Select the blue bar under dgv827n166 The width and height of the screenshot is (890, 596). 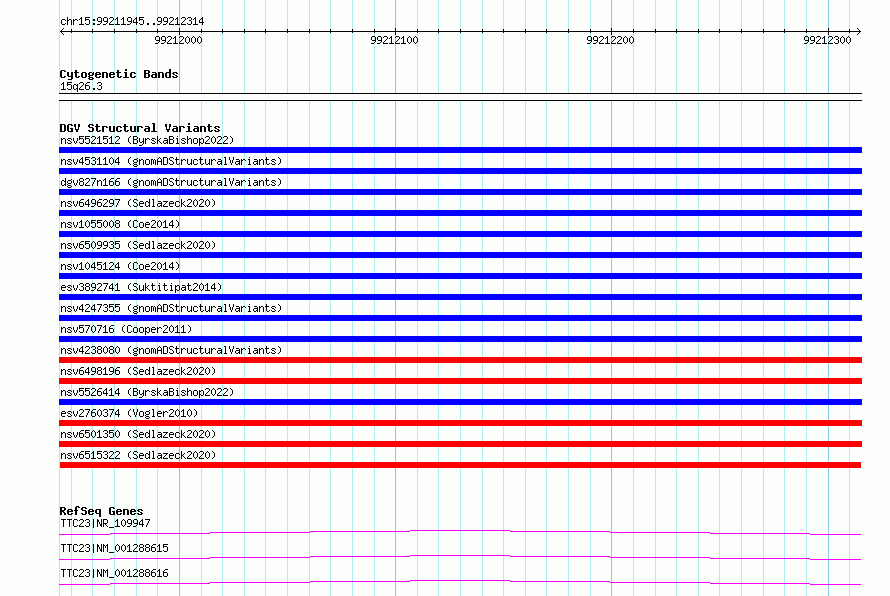tap(460, 192)
